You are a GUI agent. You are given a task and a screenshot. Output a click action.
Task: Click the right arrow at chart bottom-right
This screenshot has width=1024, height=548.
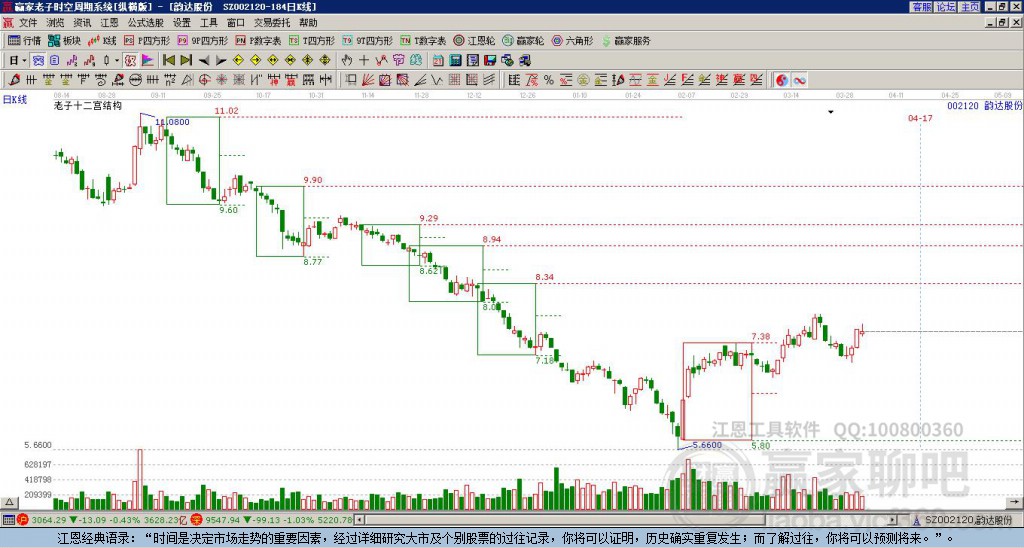1015,502
